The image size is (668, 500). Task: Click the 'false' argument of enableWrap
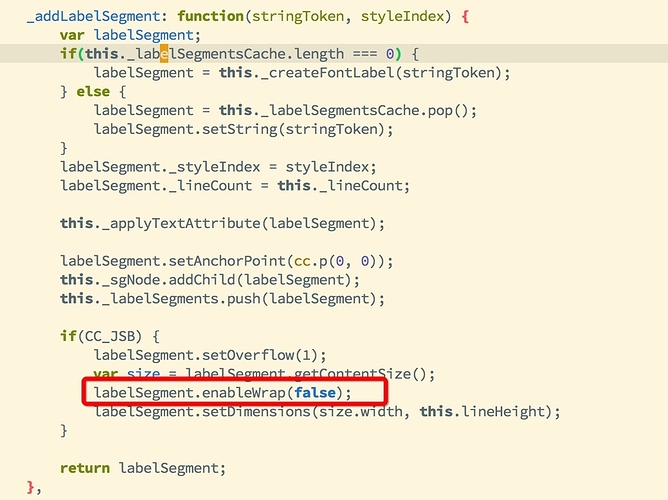click(x=314, y=393)
